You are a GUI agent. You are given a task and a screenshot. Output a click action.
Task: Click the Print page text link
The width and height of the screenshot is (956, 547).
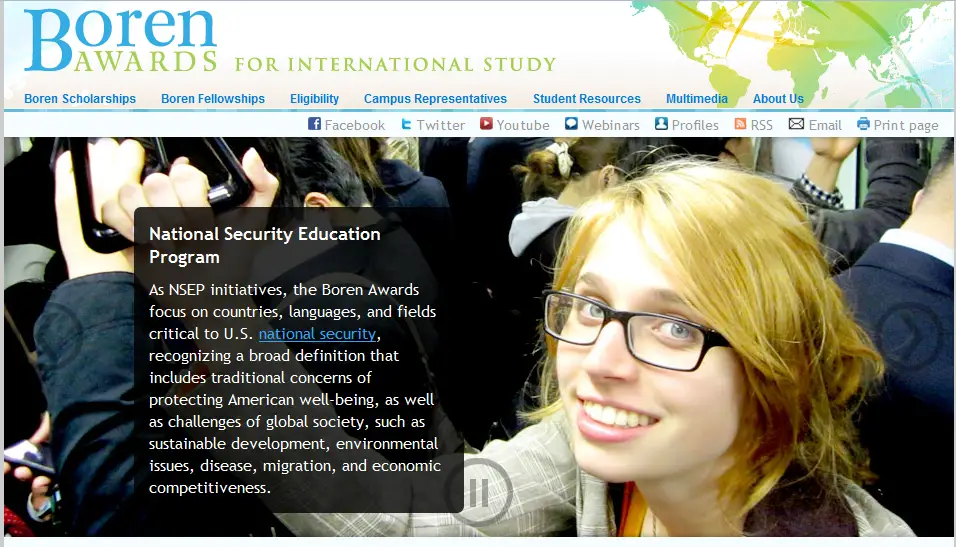coord(905,126)
